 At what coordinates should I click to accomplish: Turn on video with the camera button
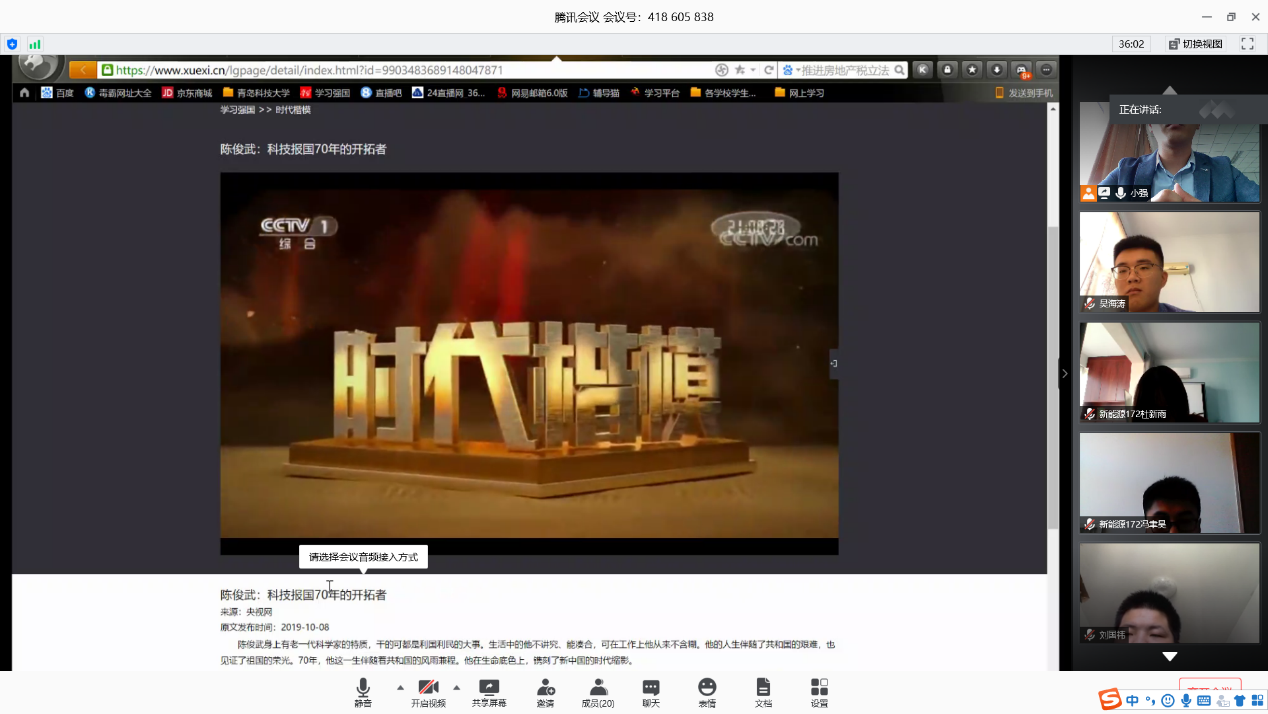click(428, 690)
